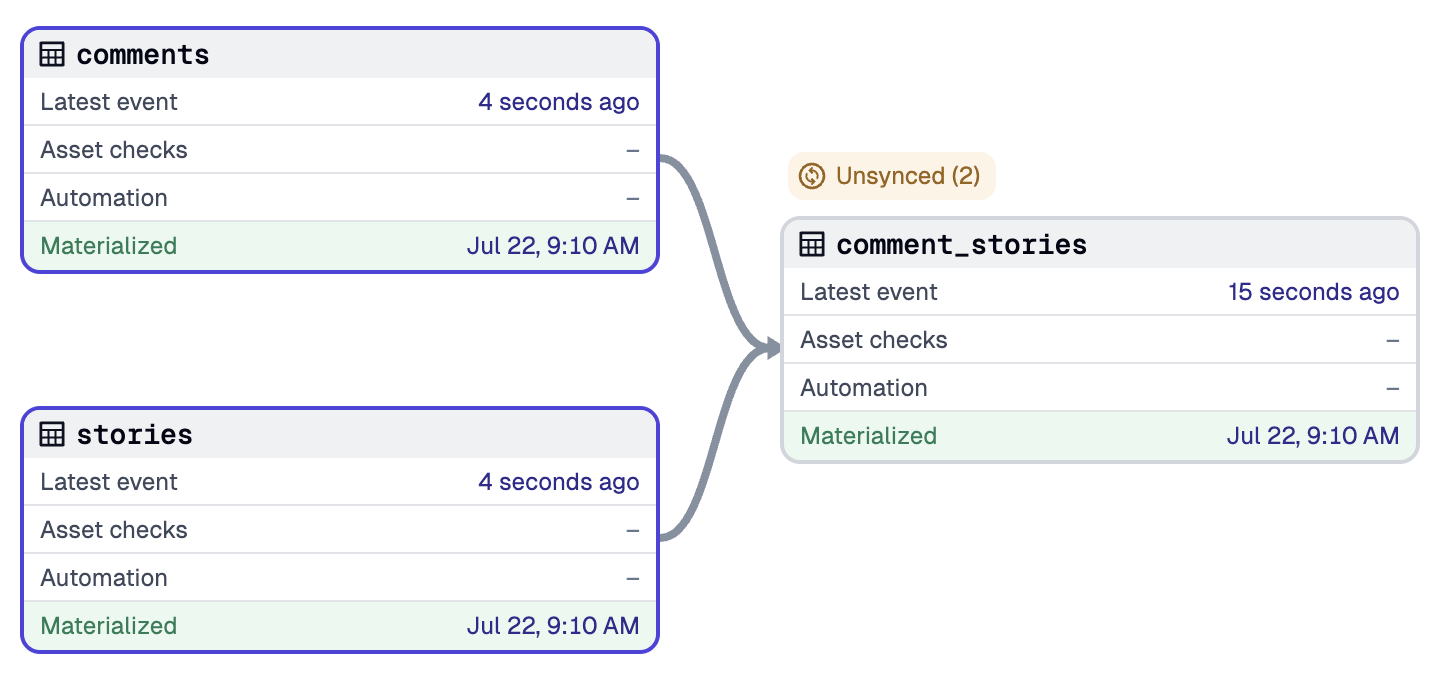The height and width of the screenshot is (700, 1440).
Task: Click the Asset checks row in comments
Action: click(x=340, y=150)
